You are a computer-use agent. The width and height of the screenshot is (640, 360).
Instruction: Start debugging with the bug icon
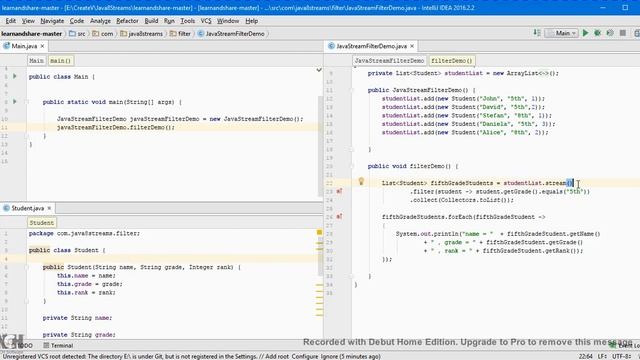pos(598,33)
